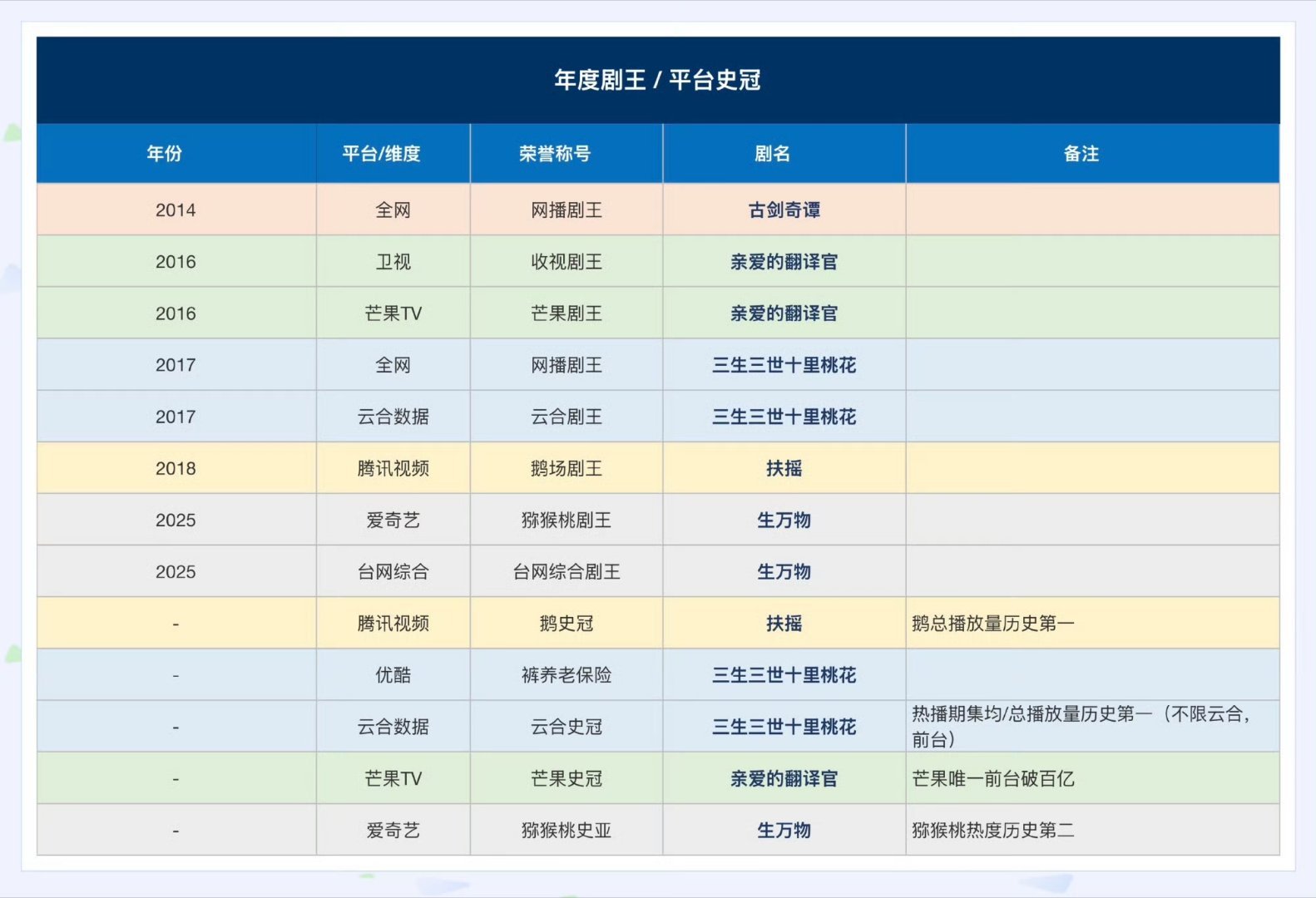Click 云合剧王 title cell

tap(566, 417)
